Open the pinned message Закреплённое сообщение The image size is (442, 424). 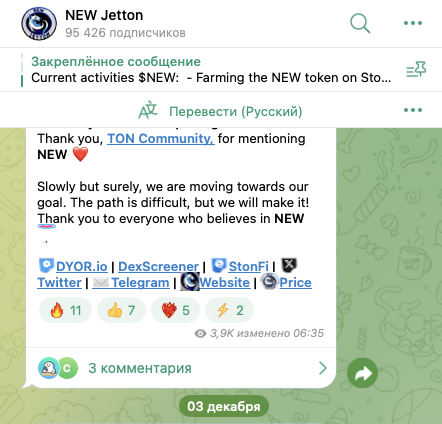tap(211, 70)
